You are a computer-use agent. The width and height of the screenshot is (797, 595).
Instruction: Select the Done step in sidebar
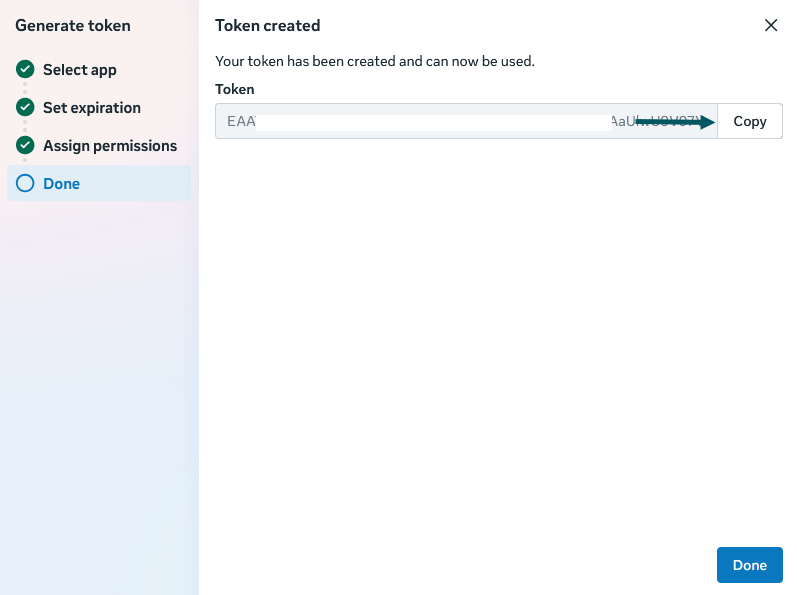point(99,183)
